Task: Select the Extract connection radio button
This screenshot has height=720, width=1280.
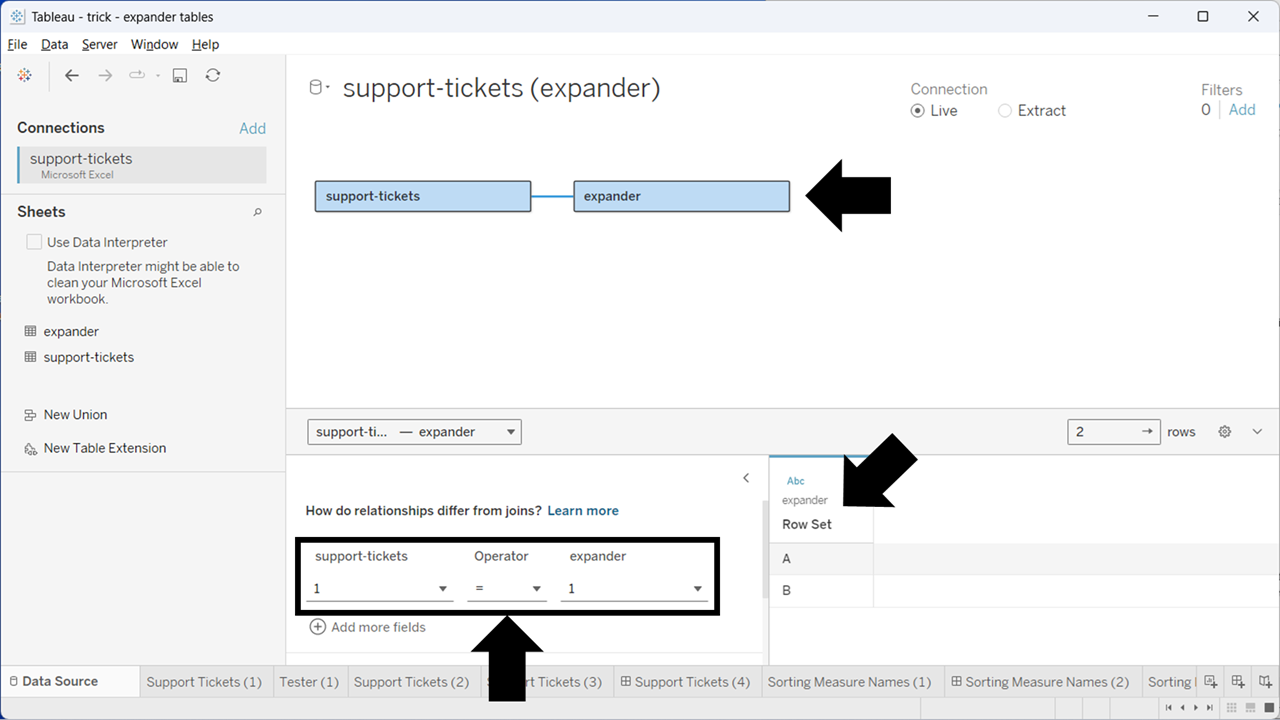Action: tap(1005, 111)
